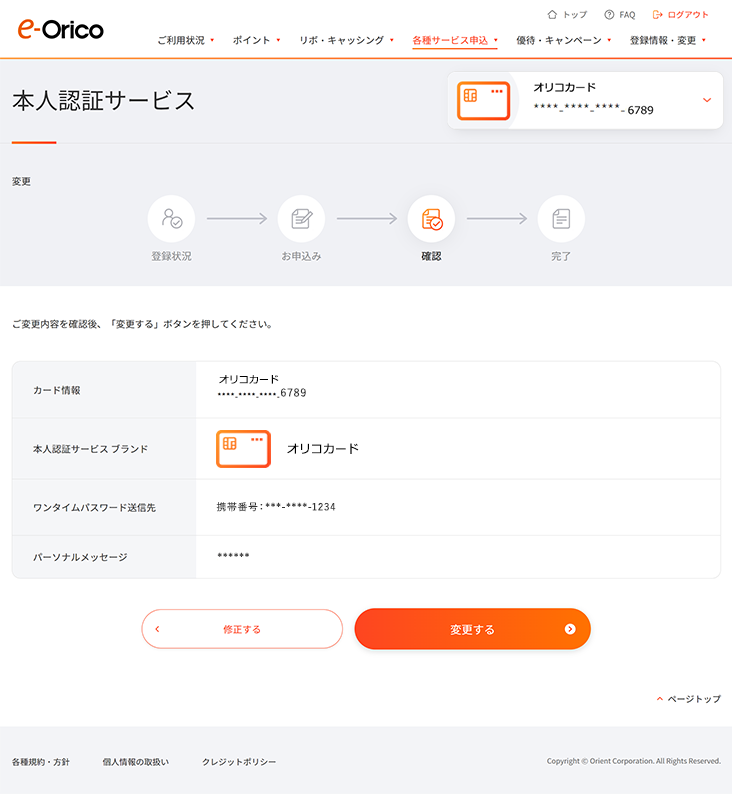This screenshot has width=732, height=799.
Task: Click the card number ending 6789 in table
Action: (262, 393)
